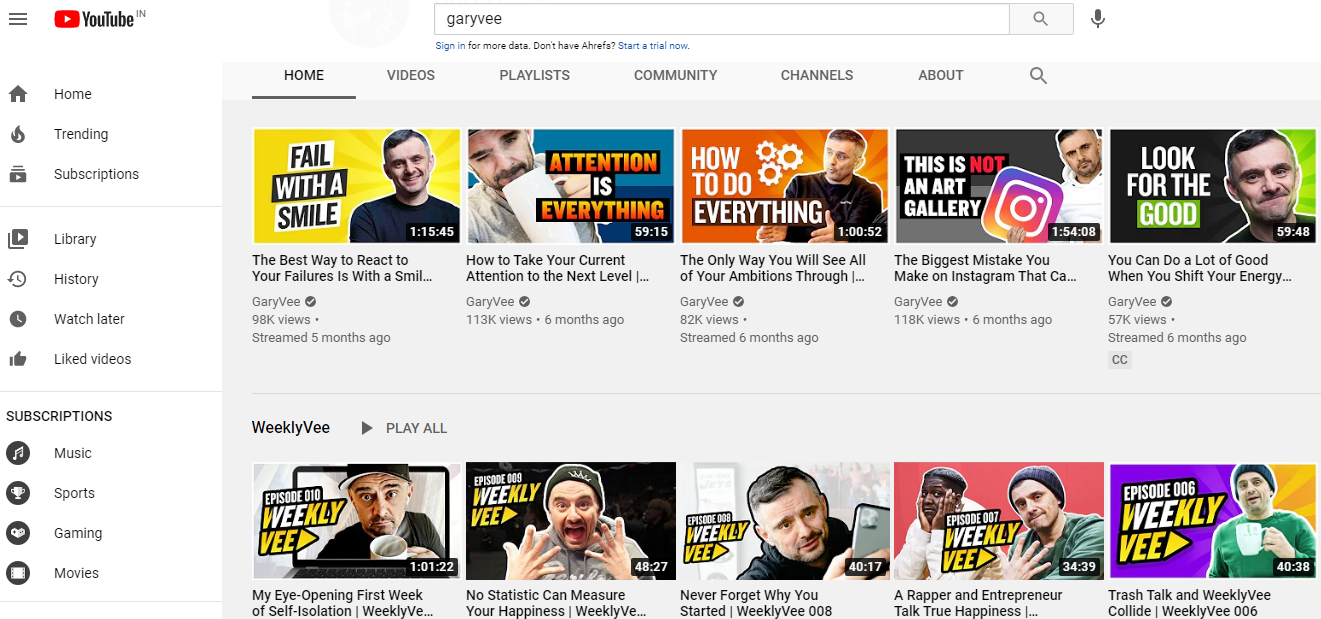Click verified badge under Fail With a Smile video
The width and height of the screenshot is (1321, 619).
click(311, 302)
